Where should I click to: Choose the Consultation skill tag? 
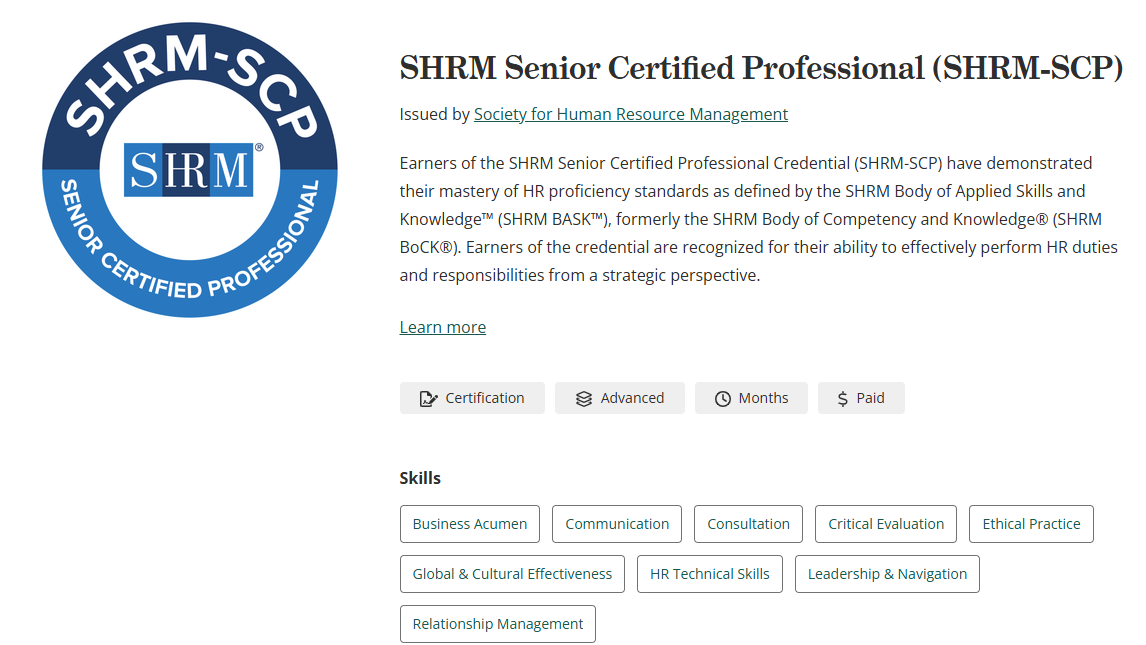click(x=748, y=524)
